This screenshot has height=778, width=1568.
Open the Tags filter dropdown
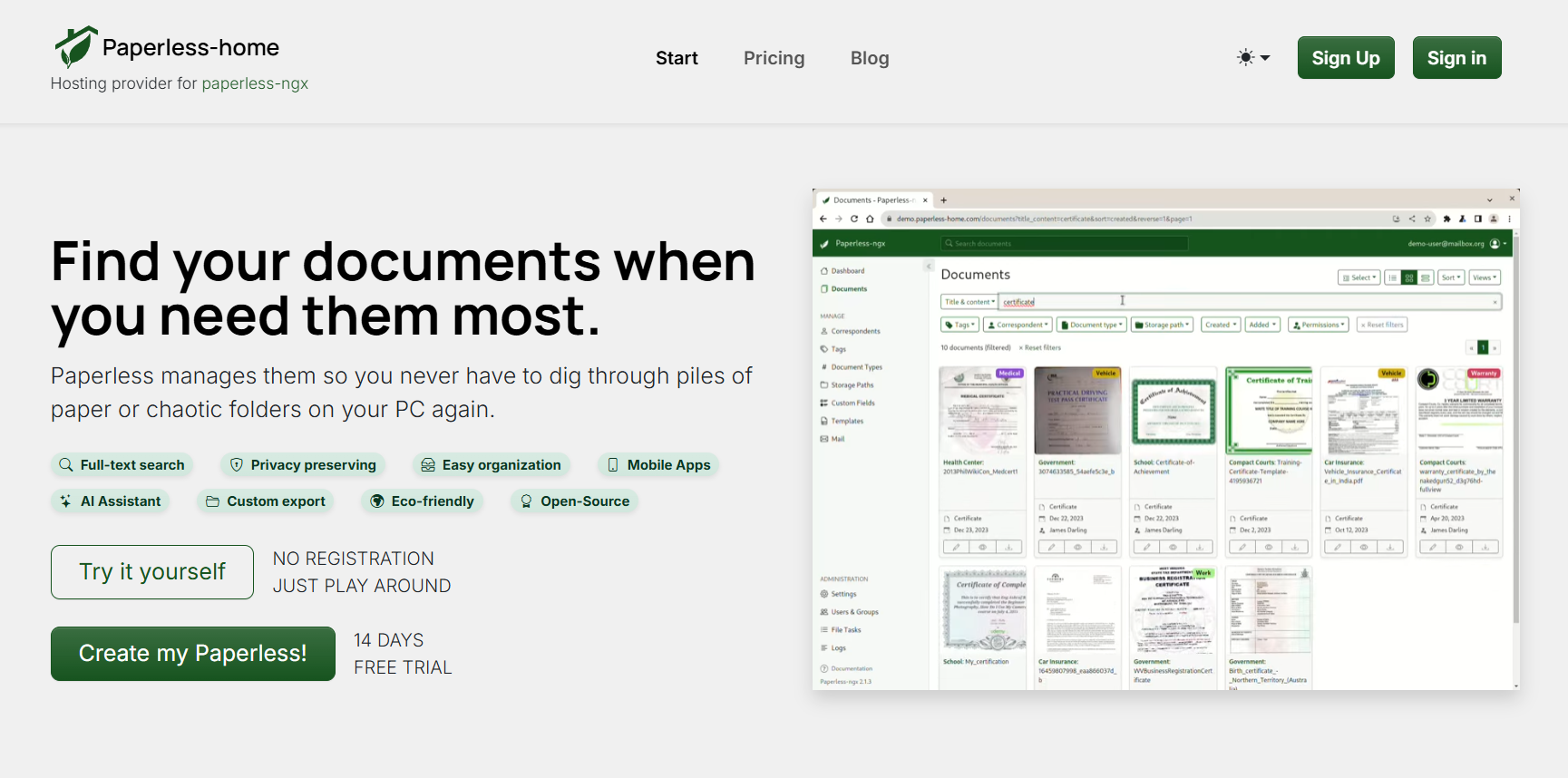pyautogui.click(x=960, y=325)
